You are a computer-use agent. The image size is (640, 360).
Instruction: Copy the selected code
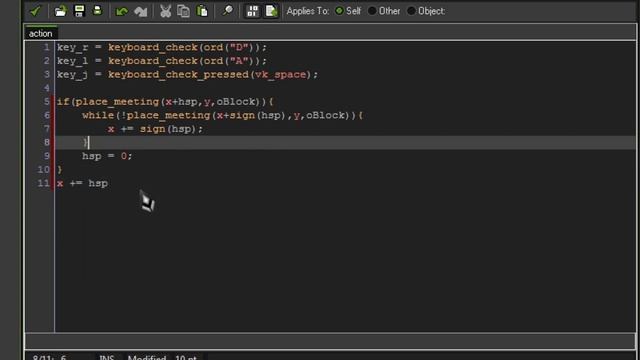click(x=183, y=11)
